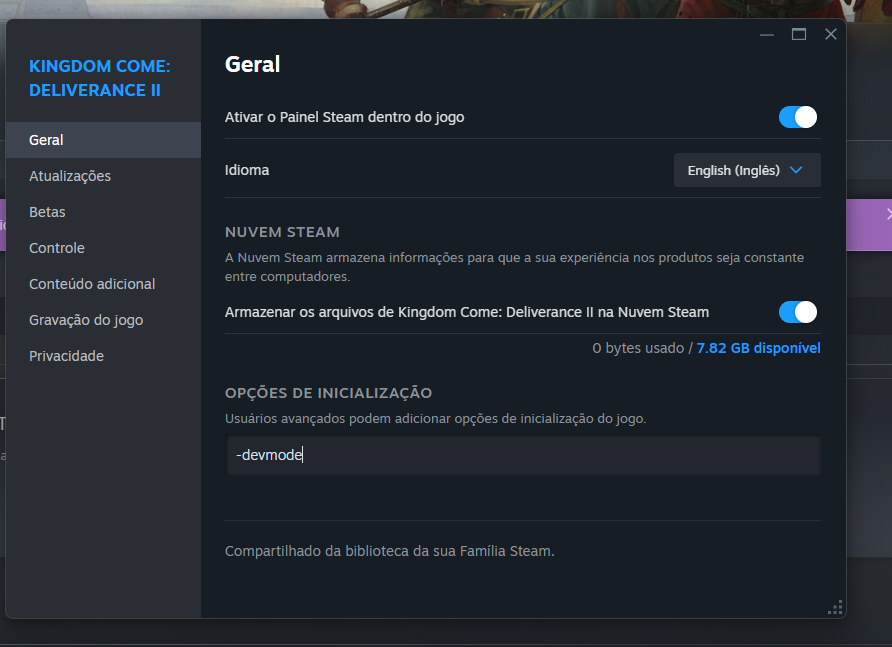Click the Kingdom Come: Deliverance II title
The height and width of the screenshot is (647, 892).
pyautogui.click(x=100, y=78)
